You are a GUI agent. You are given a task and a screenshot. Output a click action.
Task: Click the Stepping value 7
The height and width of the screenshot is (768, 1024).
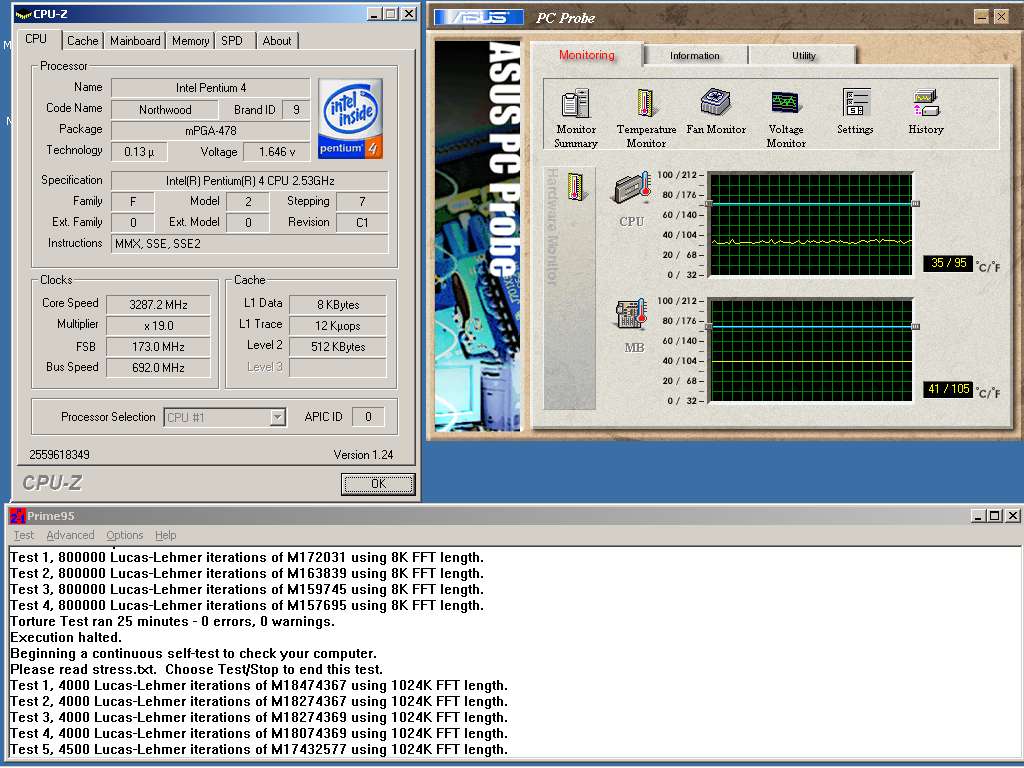click(x=362, y=201)
